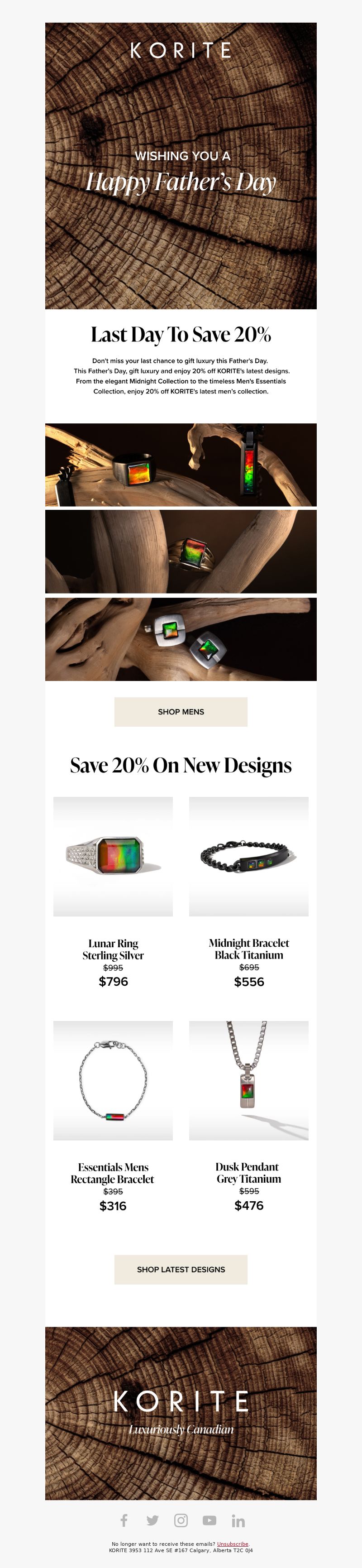Open the LinkedIn social icon
Screen dimensions: 362x1568
238,1521
